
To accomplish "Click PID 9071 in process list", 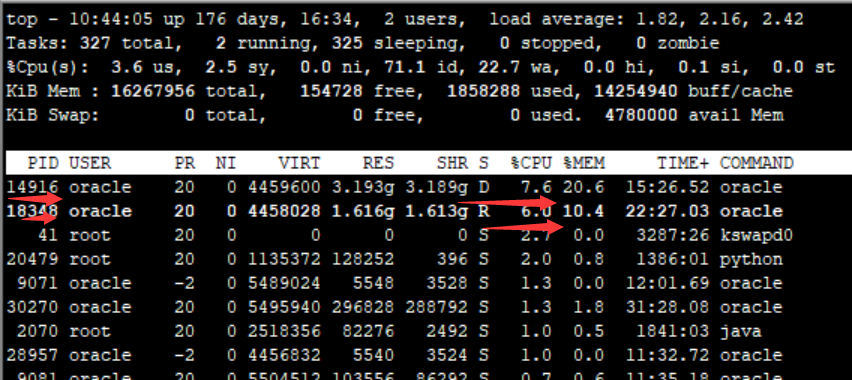I will pos(37,283).
